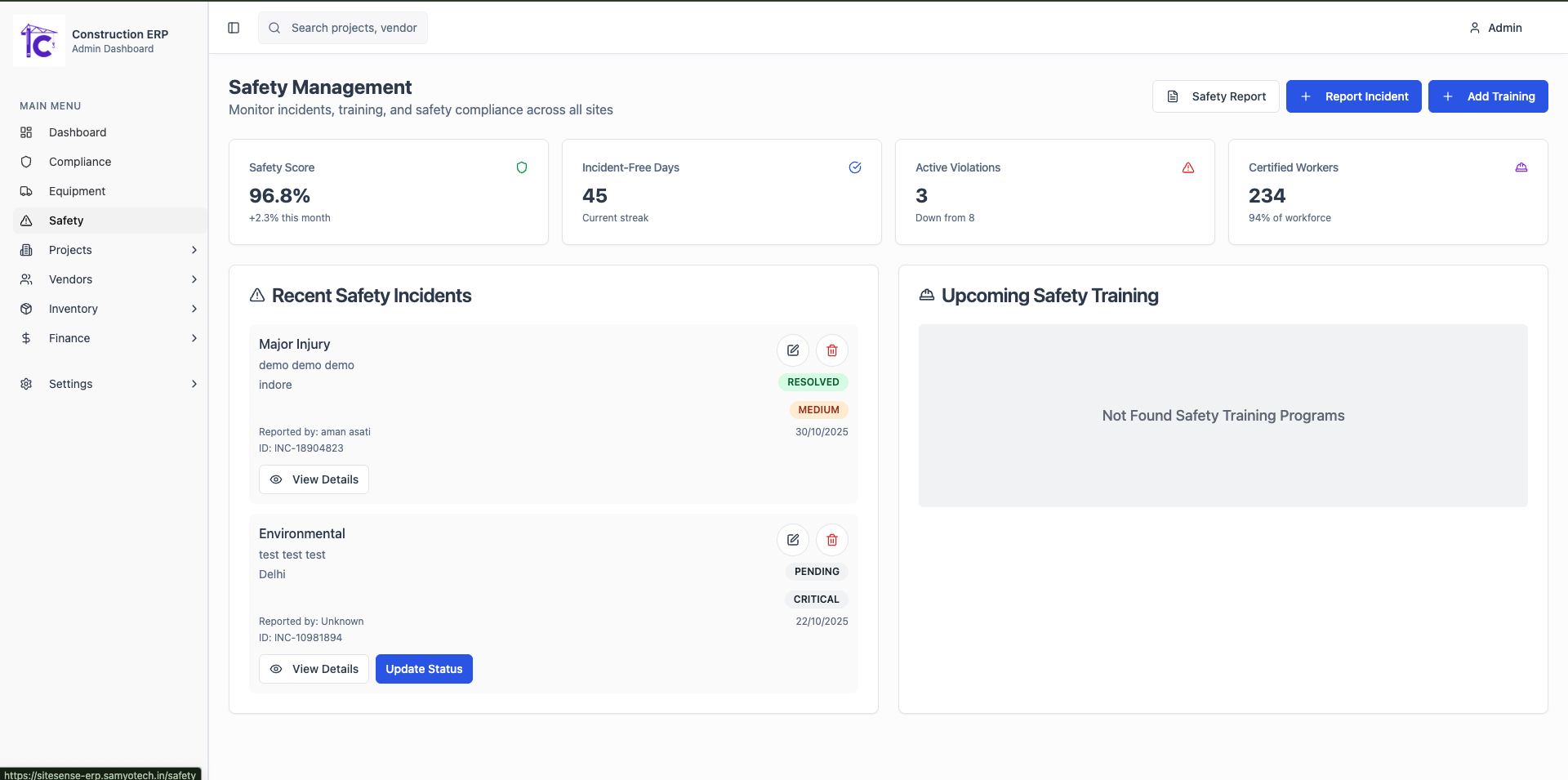This screenshot has width=1568, height=780.
Task: Click the Recent Safety Incidents warning icon
Action: click(257, 295)
